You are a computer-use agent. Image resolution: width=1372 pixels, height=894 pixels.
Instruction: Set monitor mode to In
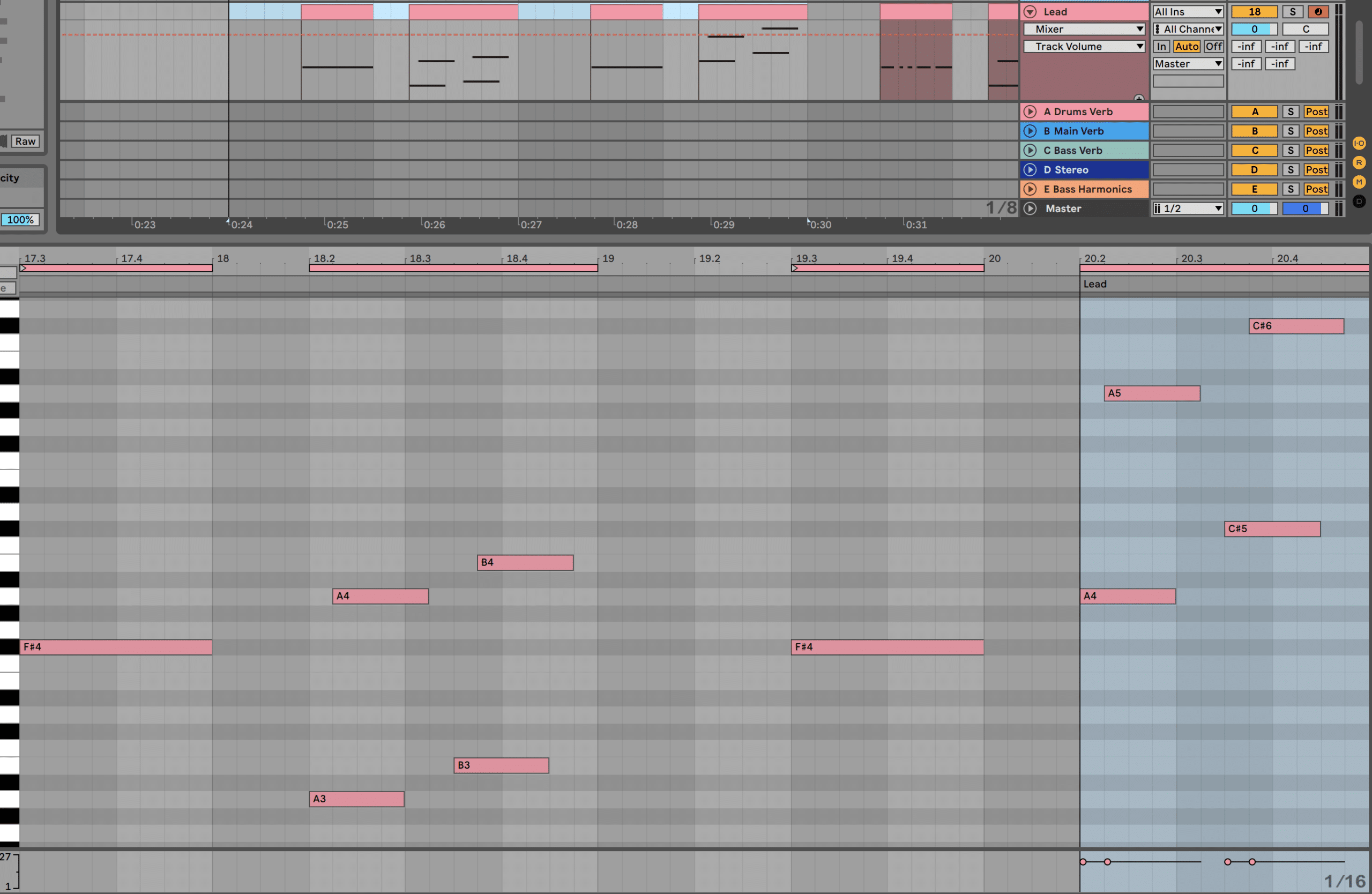click(1161, 47)
